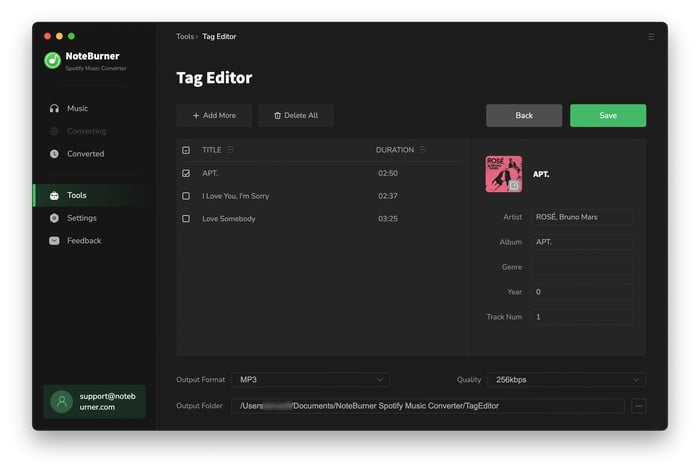Click the edit icon on the album cover
The width and height of the screenshot is (700, 473).
point(514,185)
